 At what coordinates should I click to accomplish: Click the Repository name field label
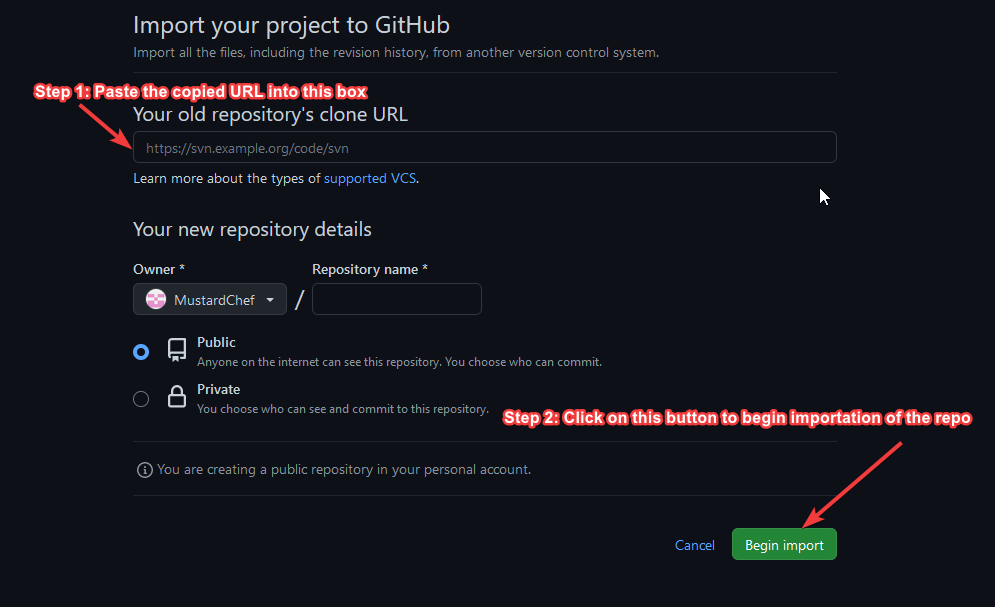pyautogui.click(x=369, y=270)
